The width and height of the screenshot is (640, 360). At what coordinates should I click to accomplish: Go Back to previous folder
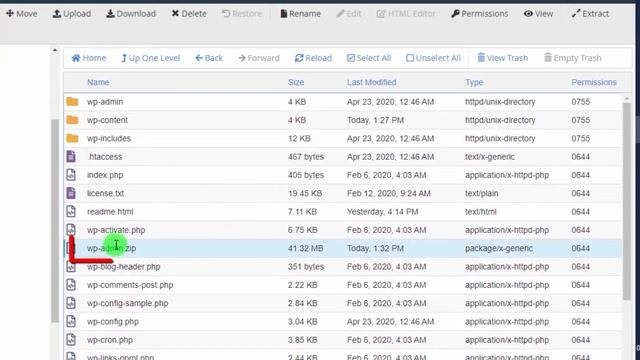pyautogui.click(x=209, y=58)
